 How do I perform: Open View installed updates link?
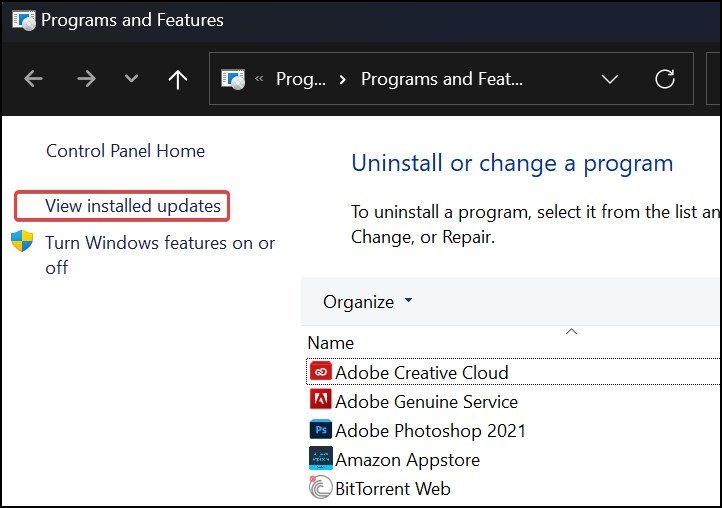pos(133,206)
